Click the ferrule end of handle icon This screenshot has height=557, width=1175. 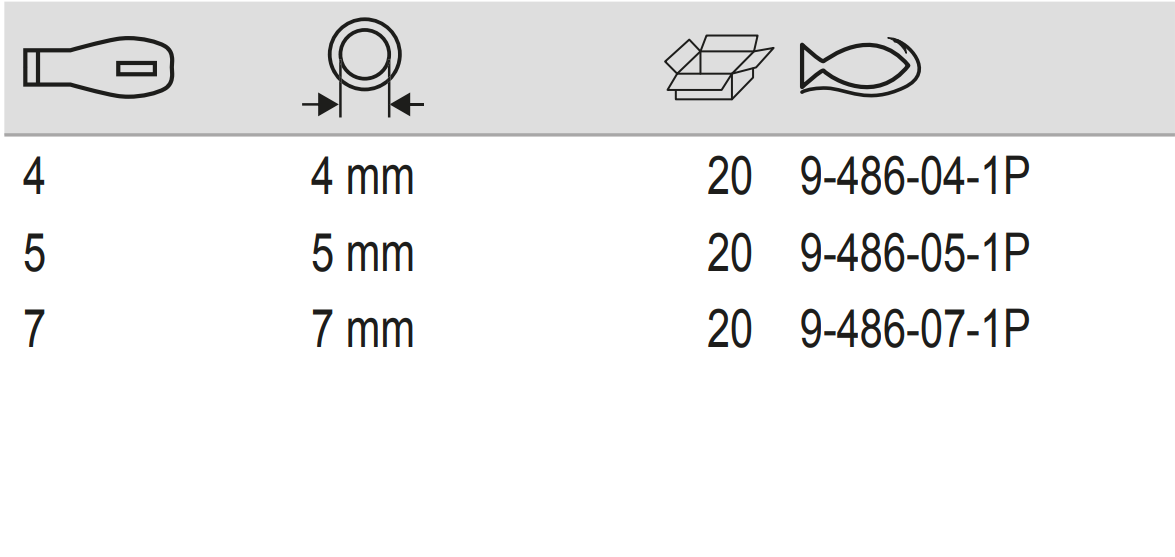coord(35,68)
